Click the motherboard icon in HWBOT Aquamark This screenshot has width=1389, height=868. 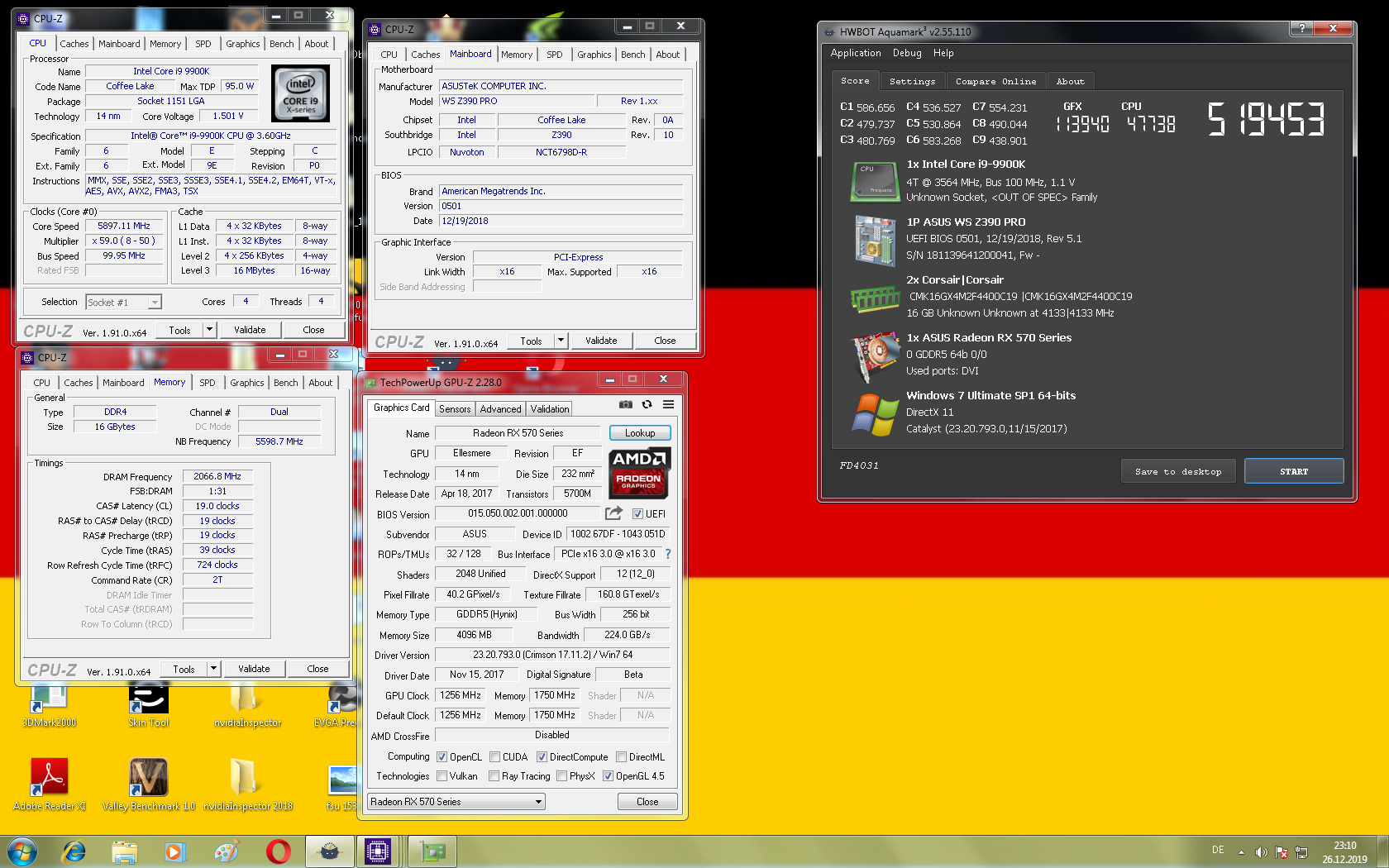[875, 240]
